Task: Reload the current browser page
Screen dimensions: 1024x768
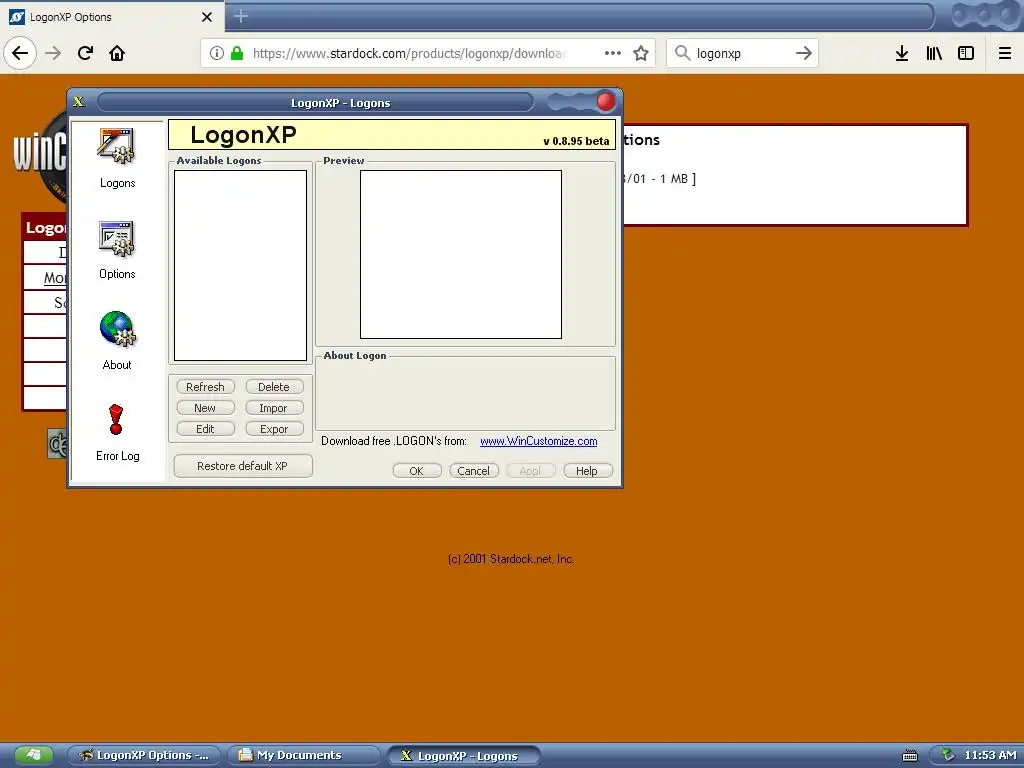Action: point(86,53)
